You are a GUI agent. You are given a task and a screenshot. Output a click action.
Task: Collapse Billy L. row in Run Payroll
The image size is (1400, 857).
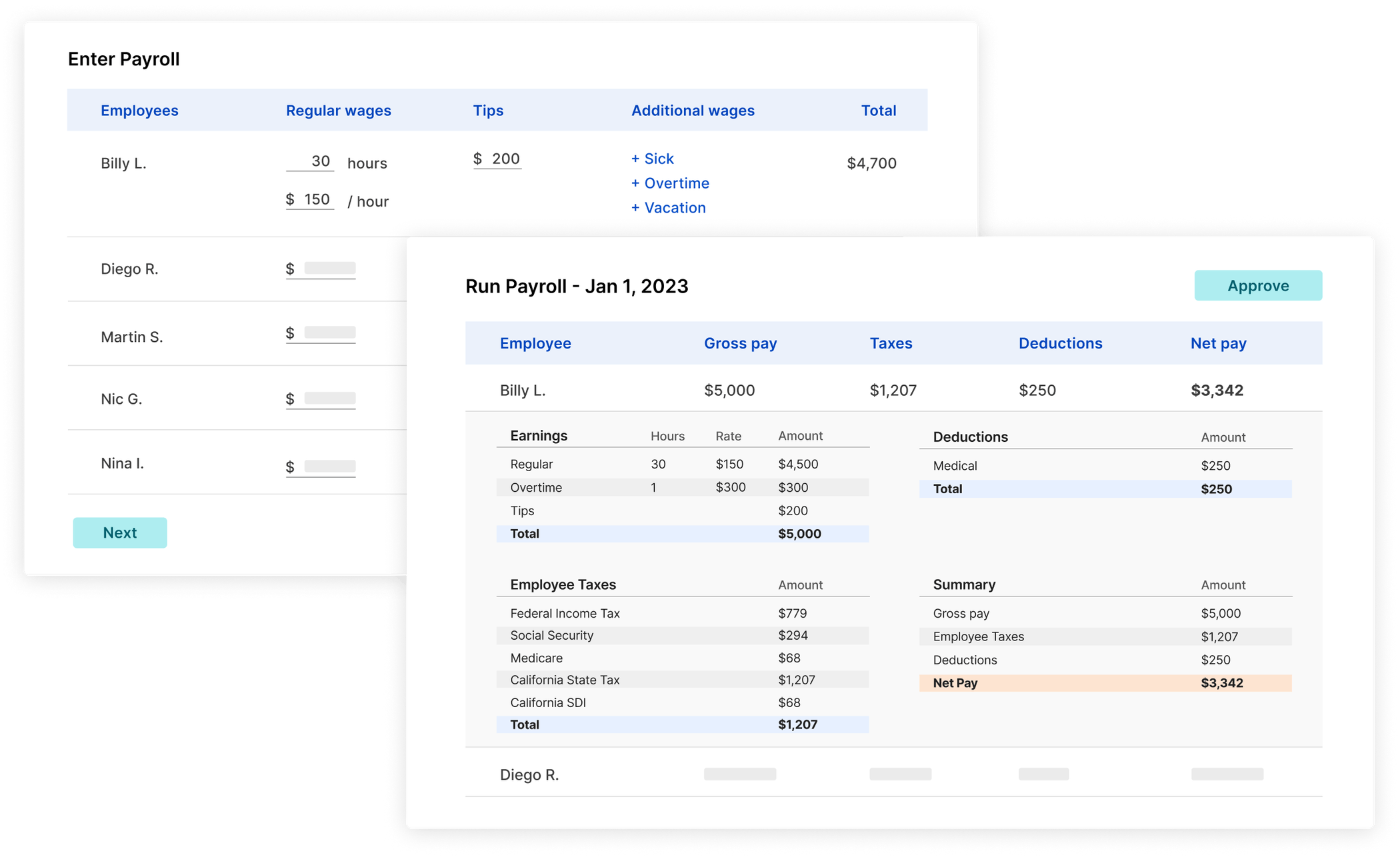523,391
